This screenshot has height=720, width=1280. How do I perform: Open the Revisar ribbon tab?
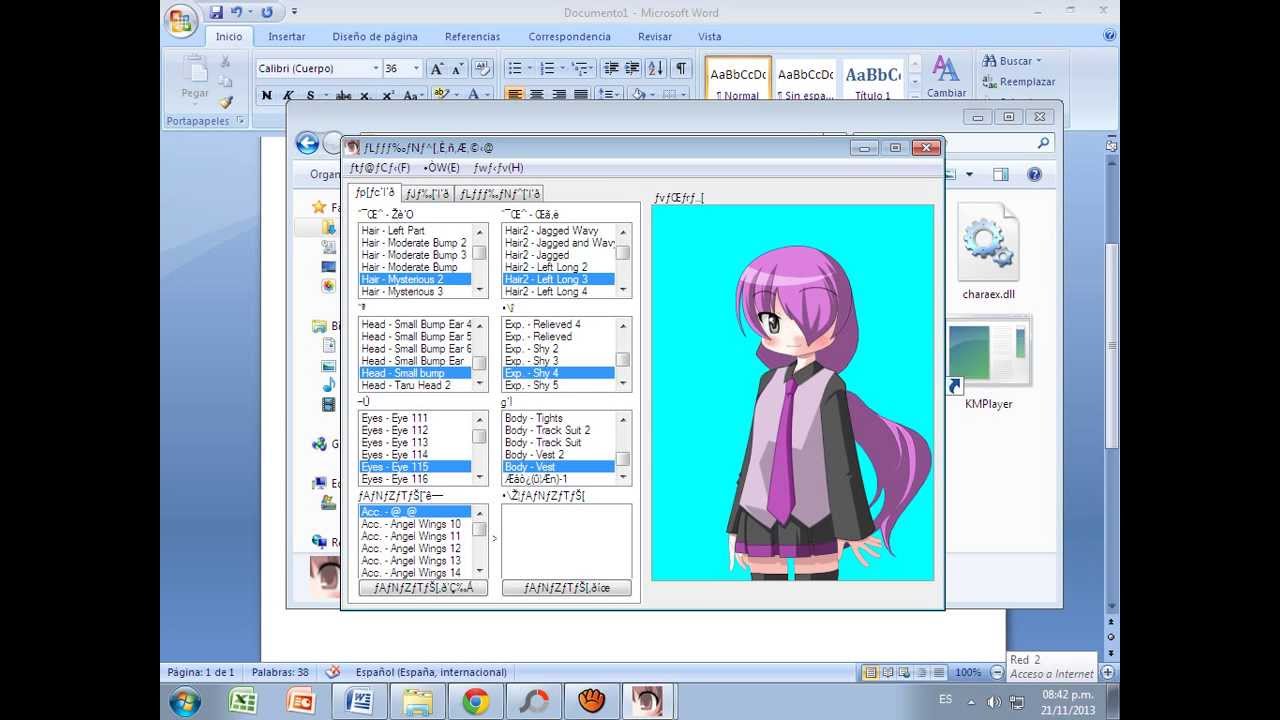655,37
